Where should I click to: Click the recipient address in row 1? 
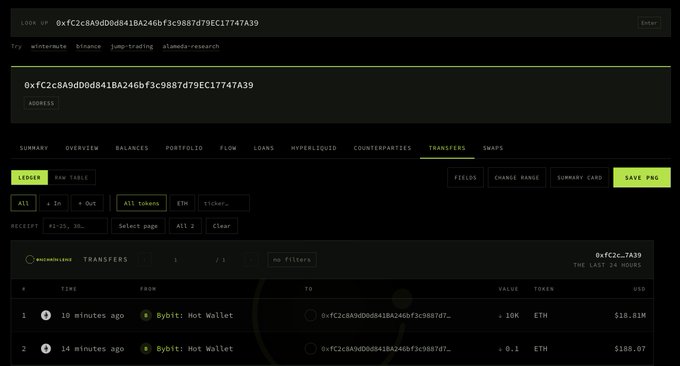tap(386, 316)
